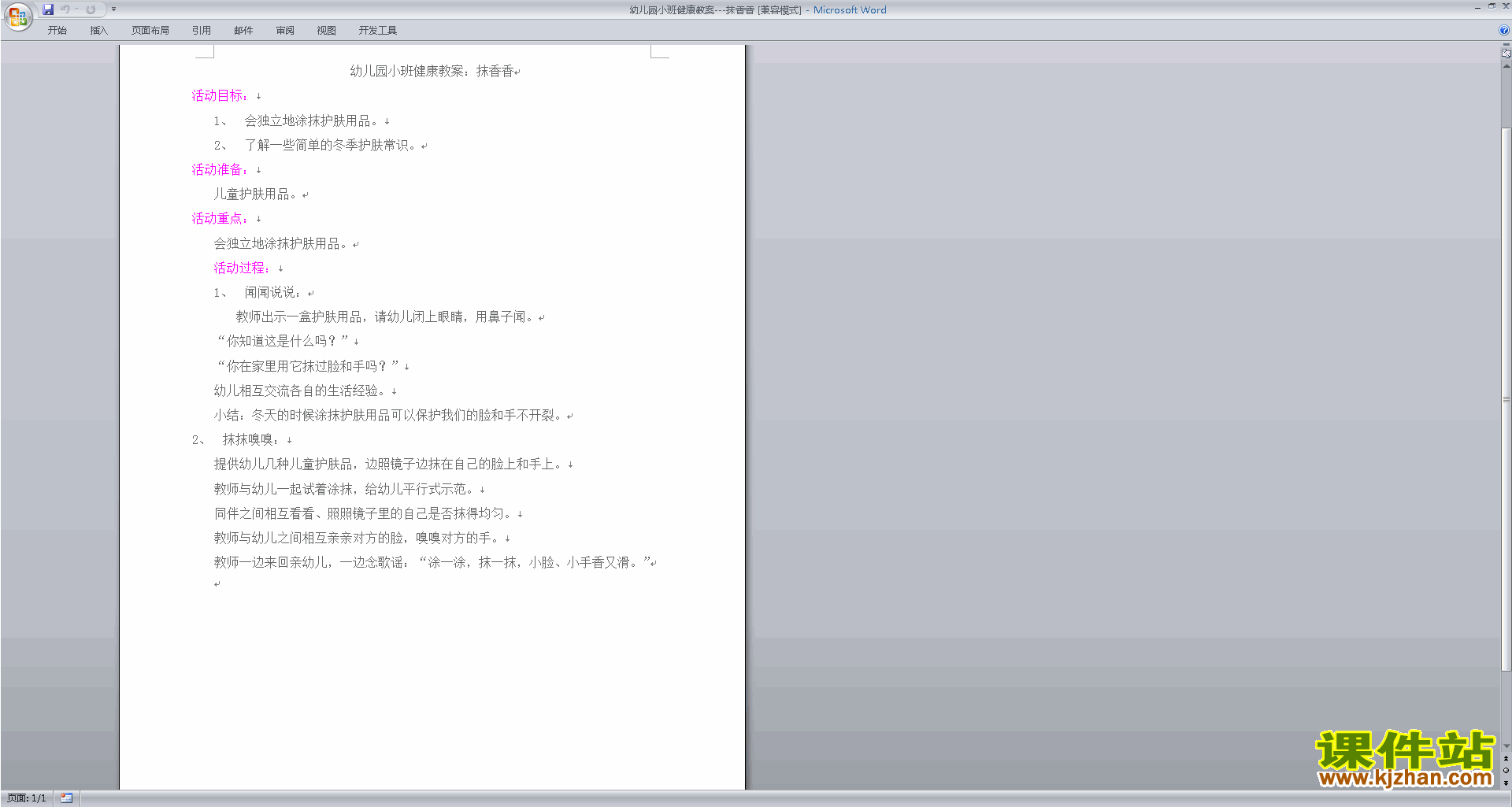Click the pink heading 活动目标：

click(x=220, y=96)
